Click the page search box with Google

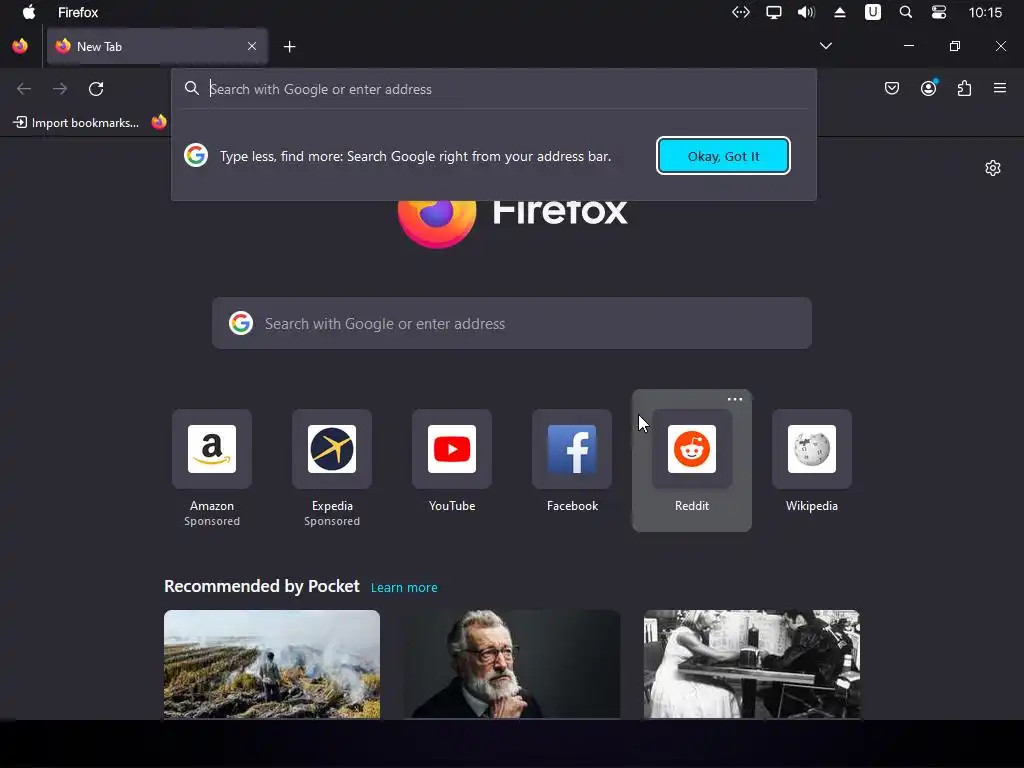click(x=512, y=323)
